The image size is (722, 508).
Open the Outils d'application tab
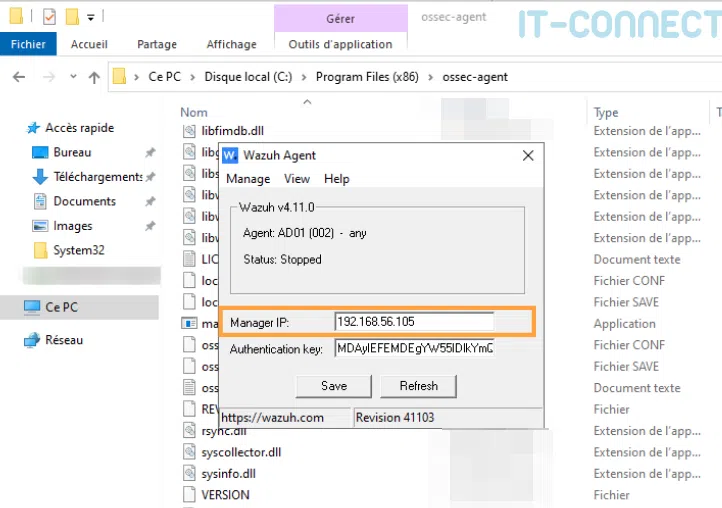pos(340,44)
